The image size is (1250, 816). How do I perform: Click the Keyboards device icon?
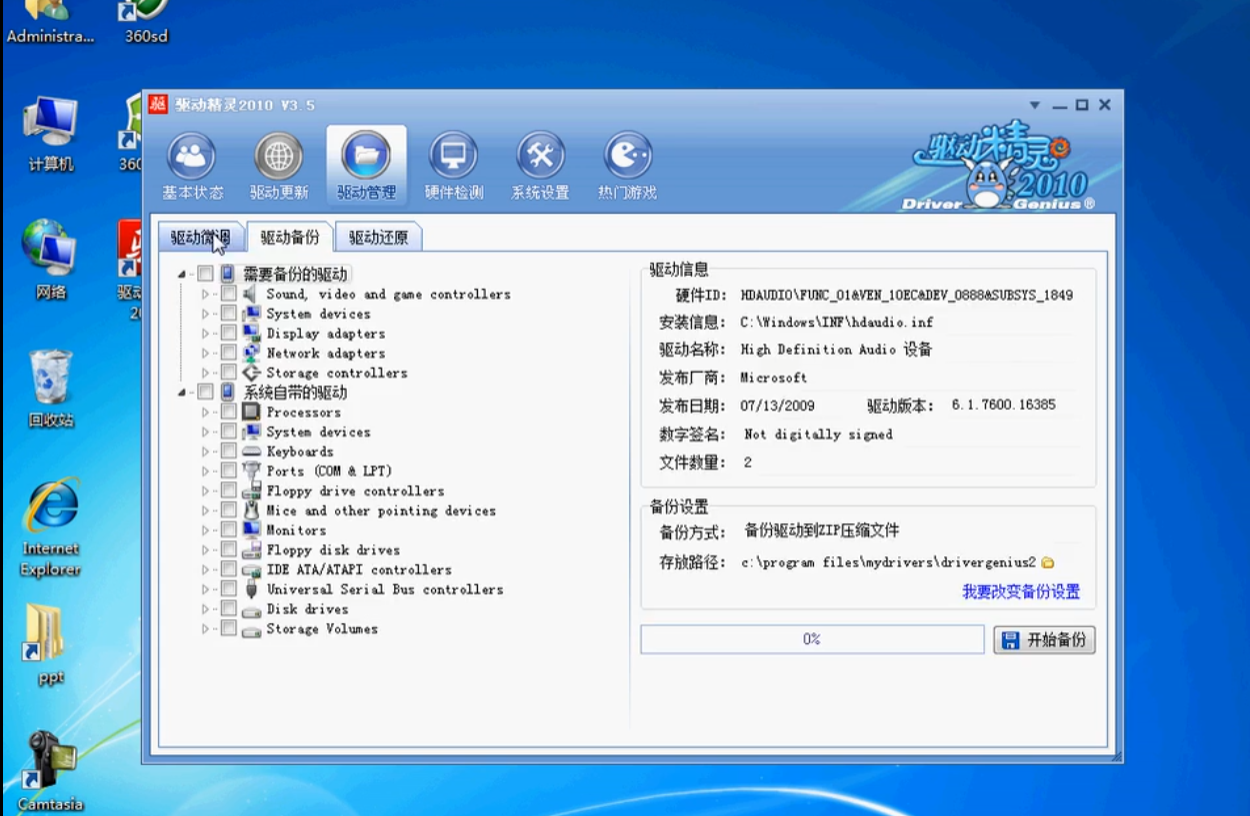(250, 451)
